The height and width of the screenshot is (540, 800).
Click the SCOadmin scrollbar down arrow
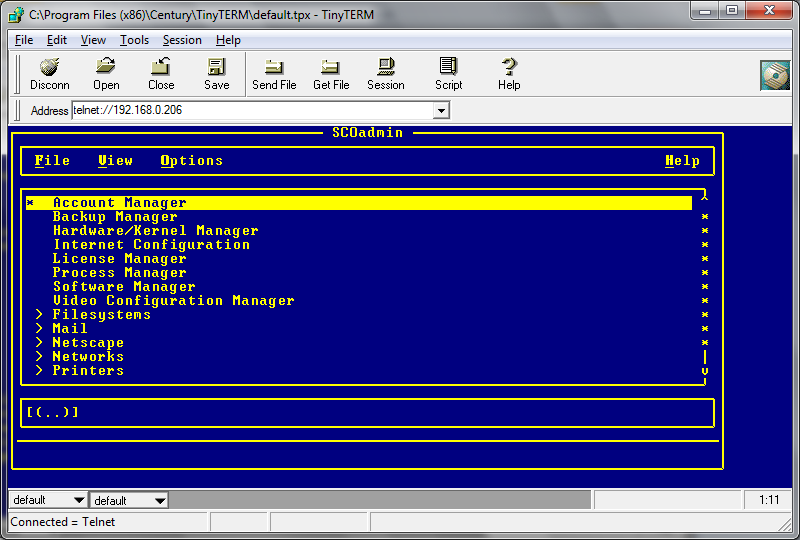[x=705, y=371]
